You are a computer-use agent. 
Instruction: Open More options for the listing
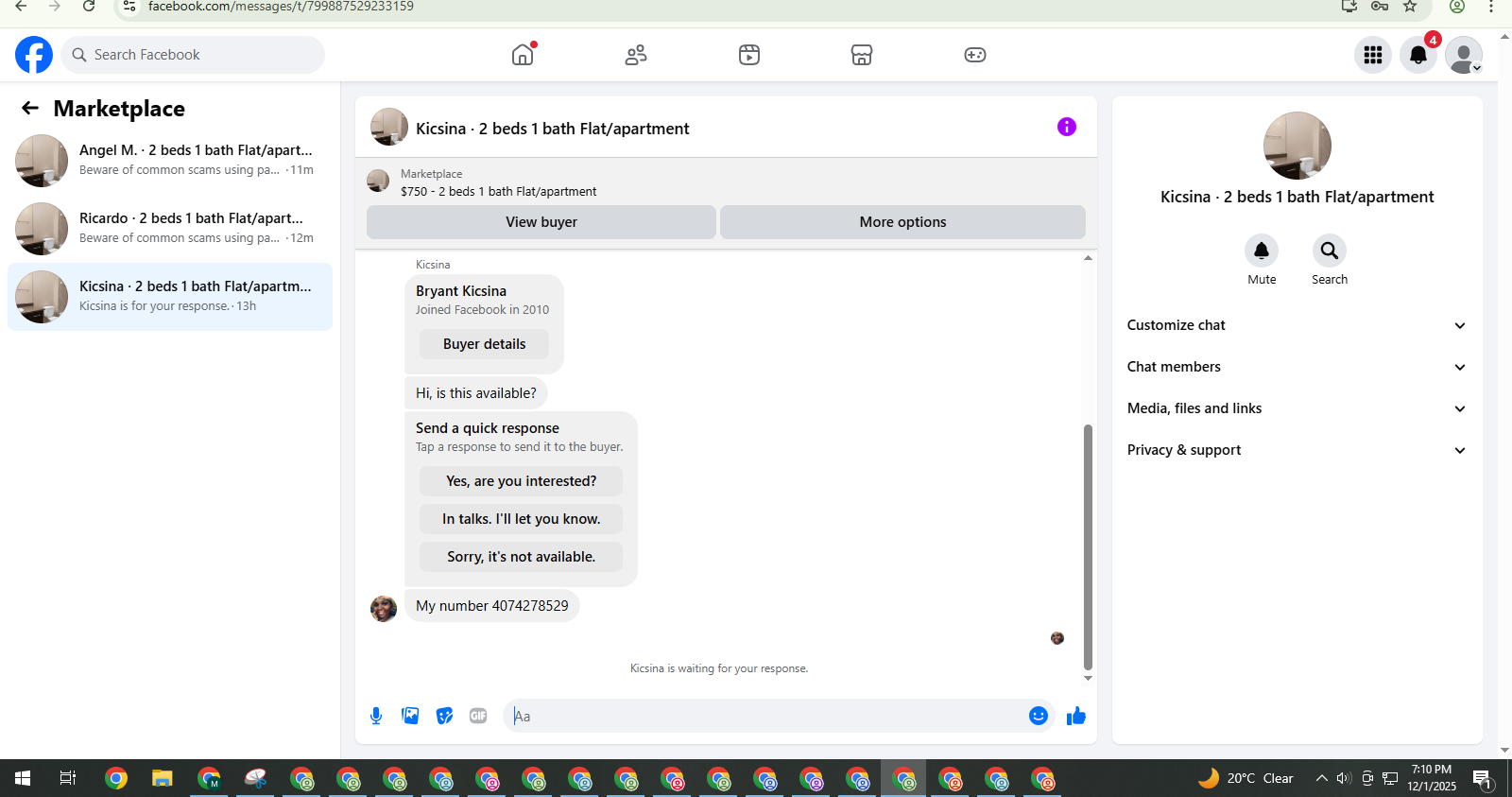[902, 222]
